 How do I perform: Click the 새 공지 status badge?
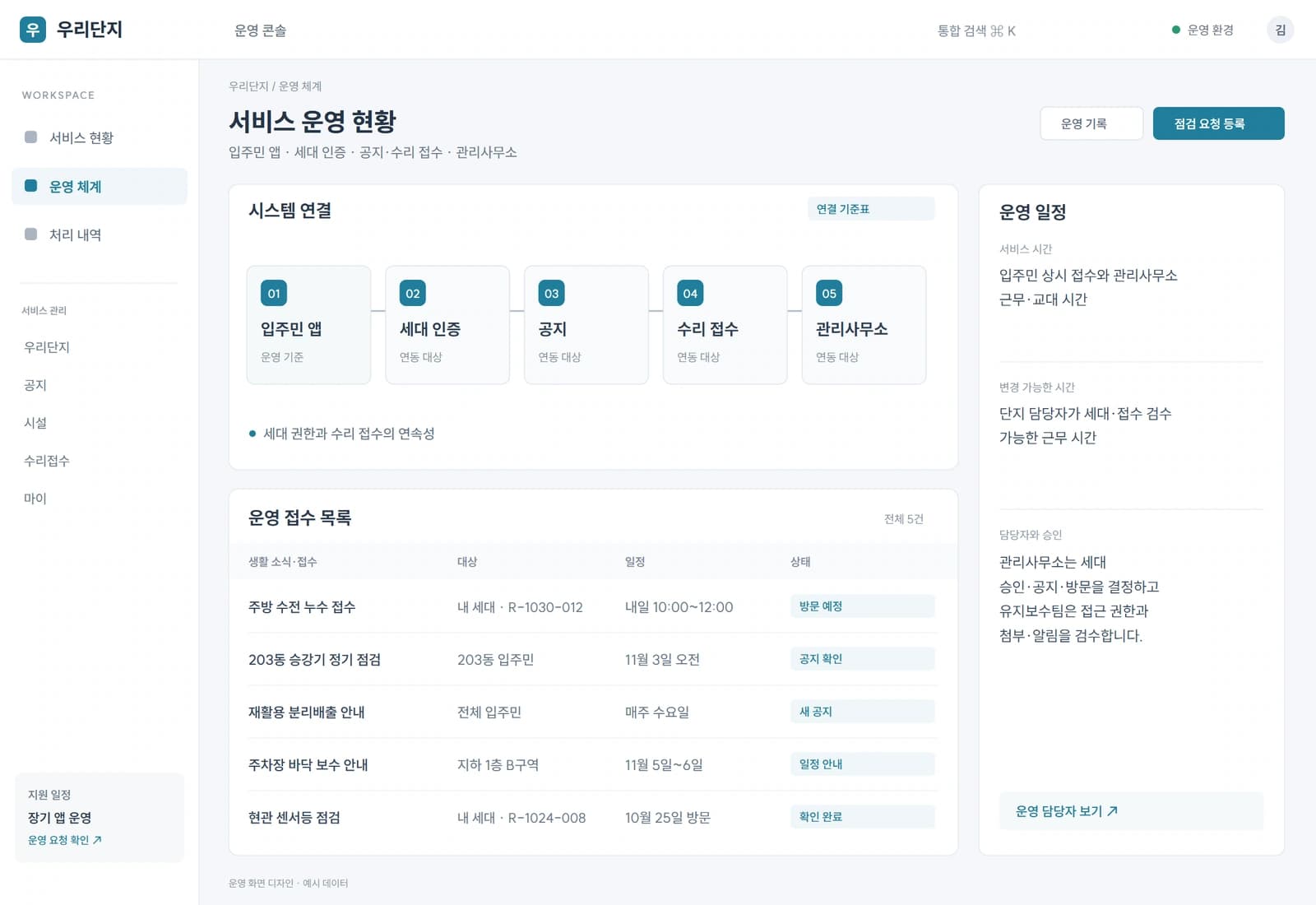862,712
